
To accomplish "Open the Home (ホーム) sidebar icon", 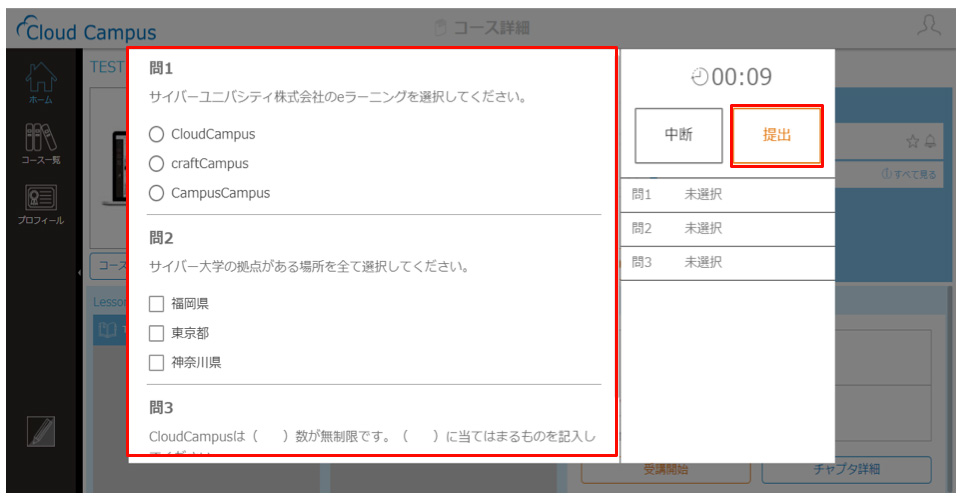I will (40, 83).
